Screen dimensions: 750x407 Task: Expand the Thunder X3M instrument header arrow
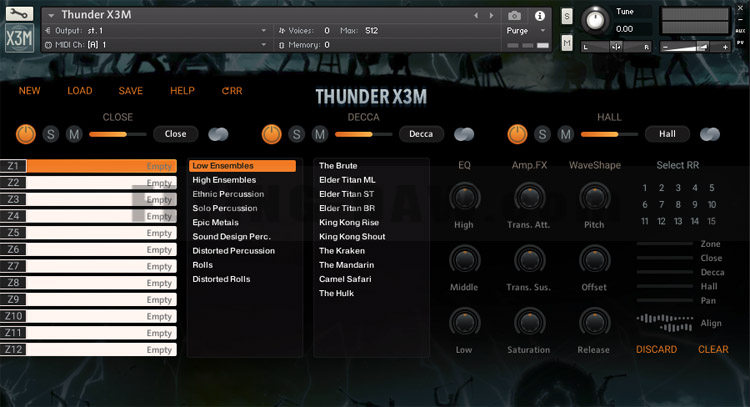click(x=51, y=16)
